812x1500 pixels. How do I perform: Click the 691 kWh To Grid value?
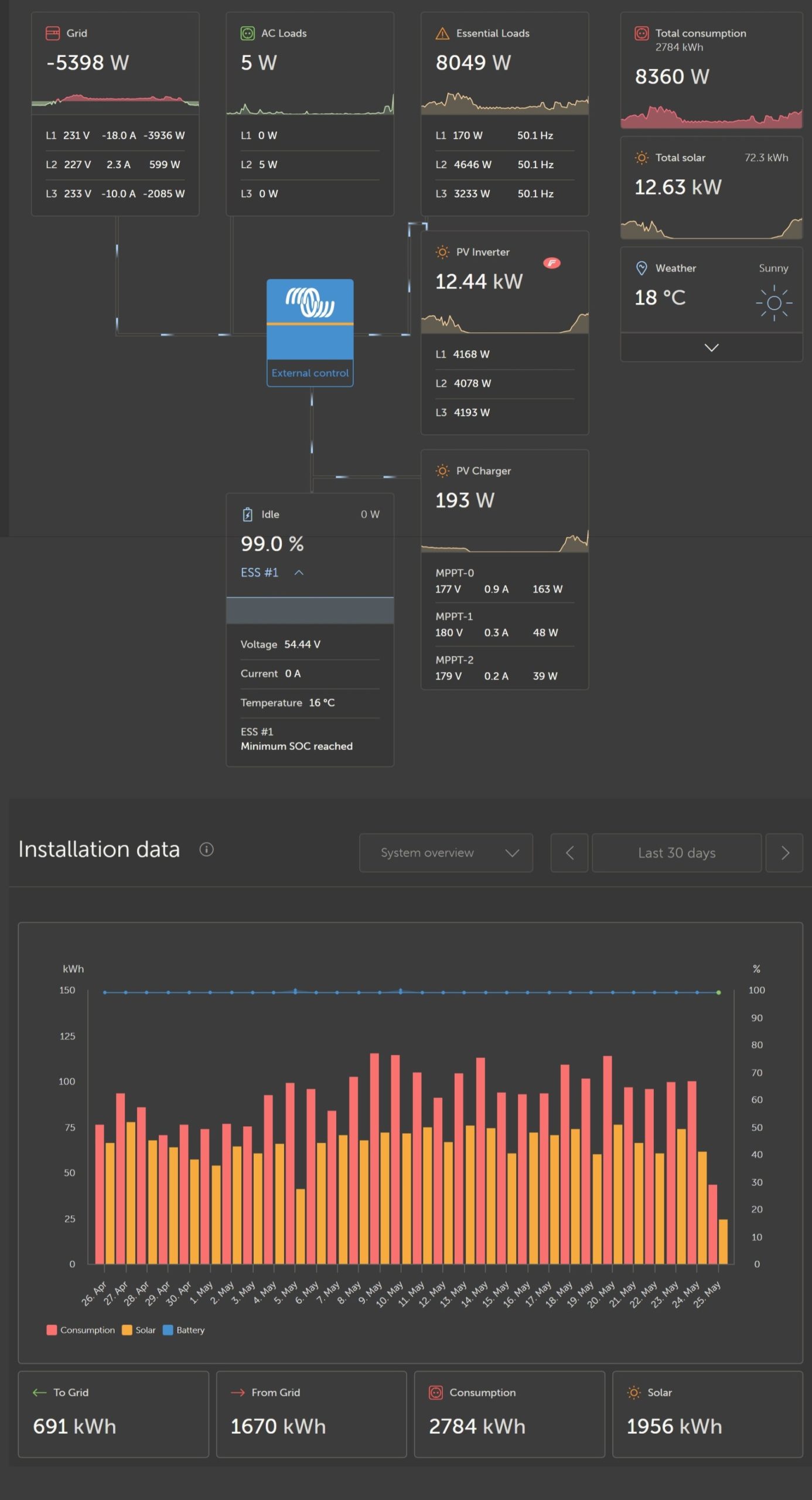[74, 1426]
